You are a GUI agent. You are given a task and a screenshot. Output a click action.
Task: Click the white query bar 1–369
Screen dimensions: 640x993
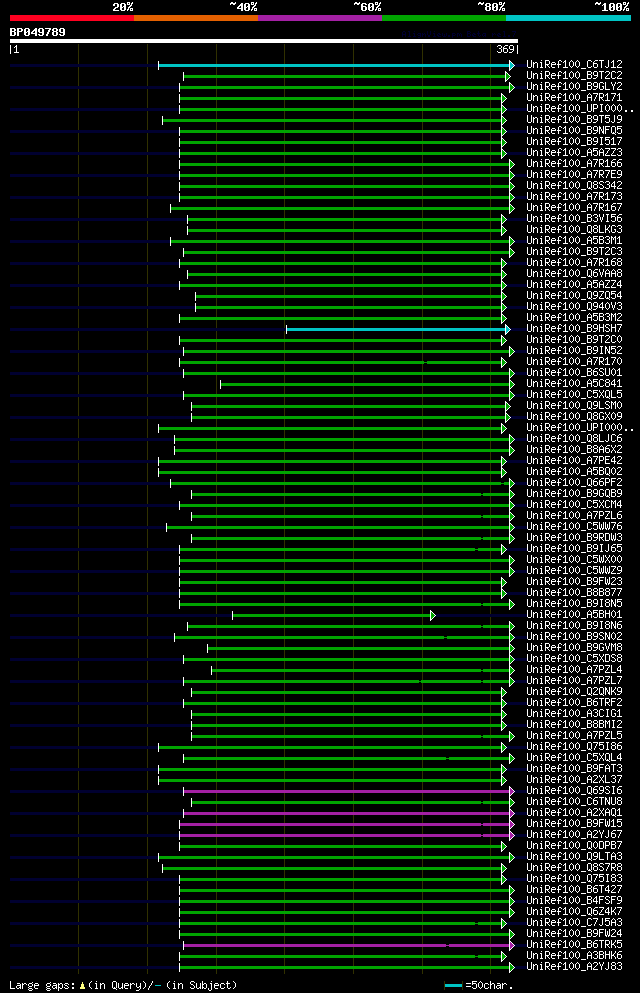264,41
